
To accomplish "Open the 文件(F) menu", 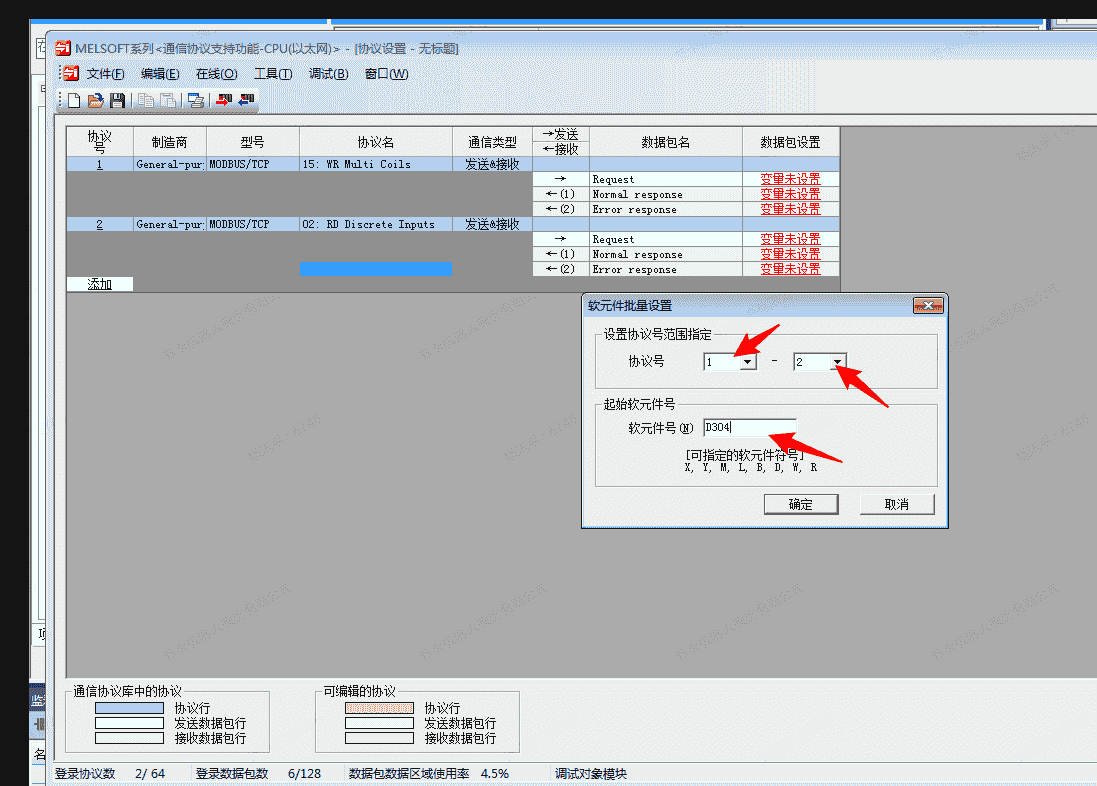I will (105, 74).
